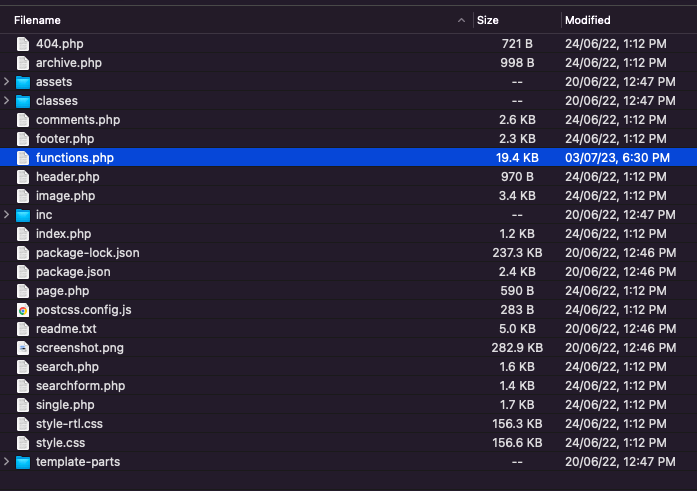The height and width of the screenshot is (491, 697).
Task: Click the searchform.php file icon
Action: tap(23, 386)
